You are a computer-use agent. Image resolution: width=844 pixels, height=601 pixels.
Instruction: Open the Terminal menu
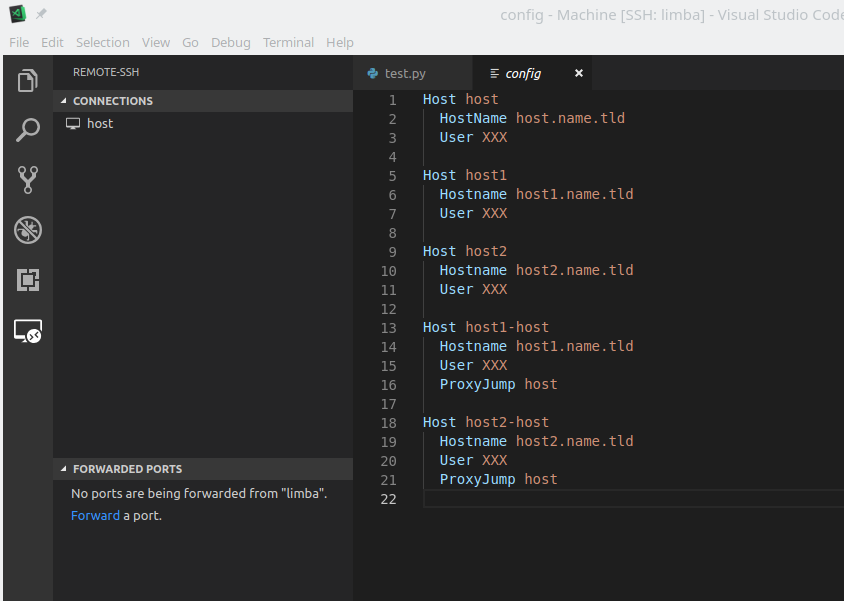tap(288, 43)
